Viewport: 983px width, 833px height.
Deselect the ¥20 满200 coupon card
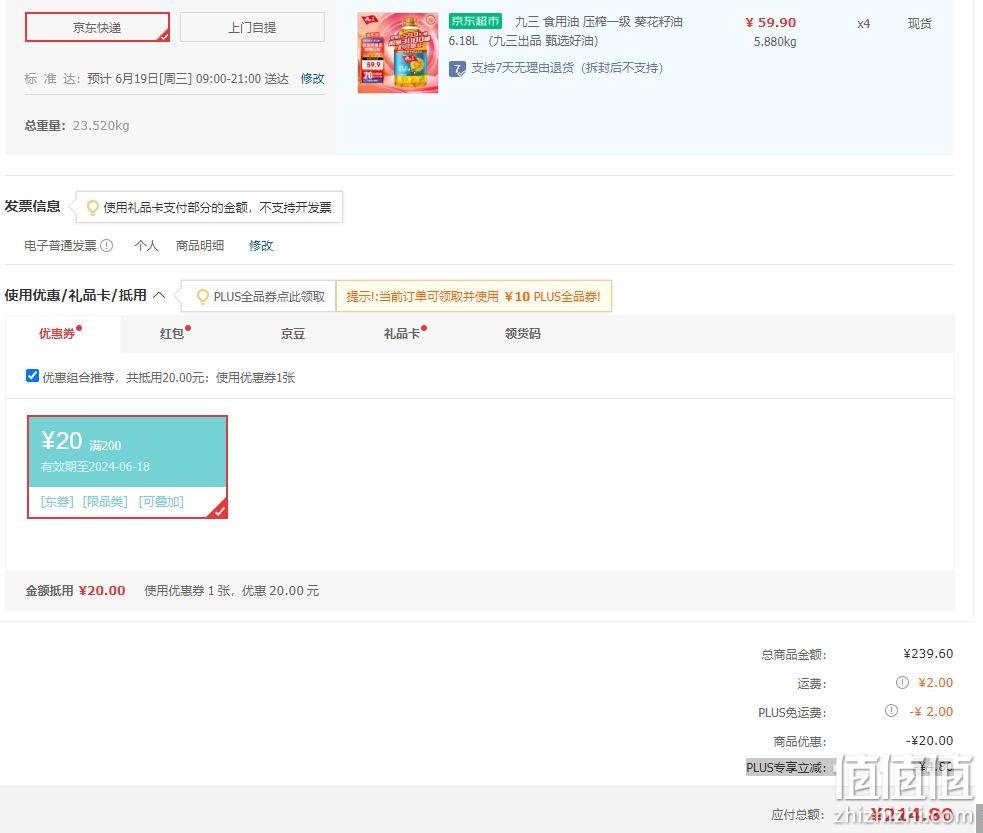(x=127, y=467)
